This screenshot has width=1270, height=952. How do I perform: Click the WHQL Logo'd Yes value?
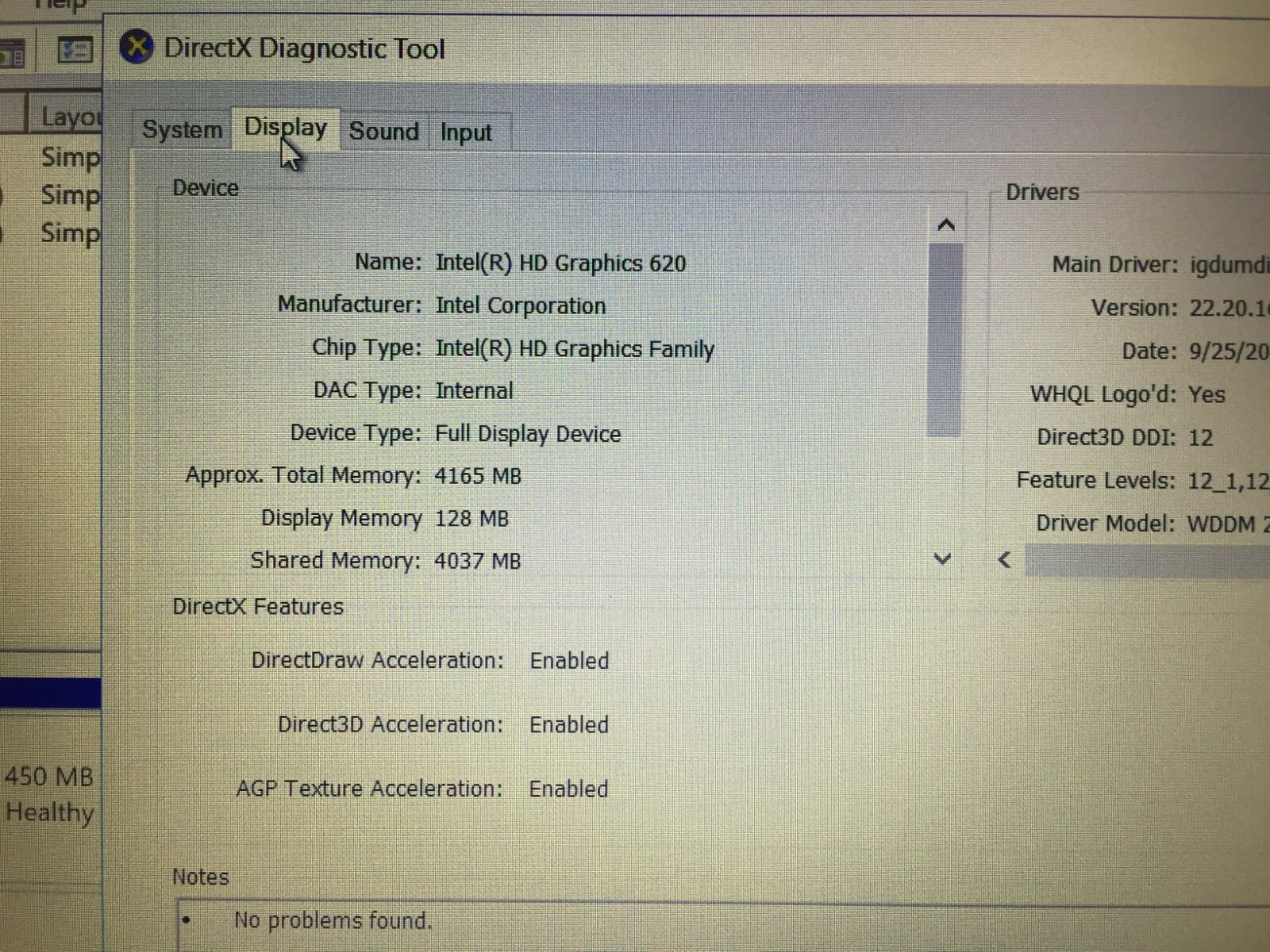click(1206, 394)
